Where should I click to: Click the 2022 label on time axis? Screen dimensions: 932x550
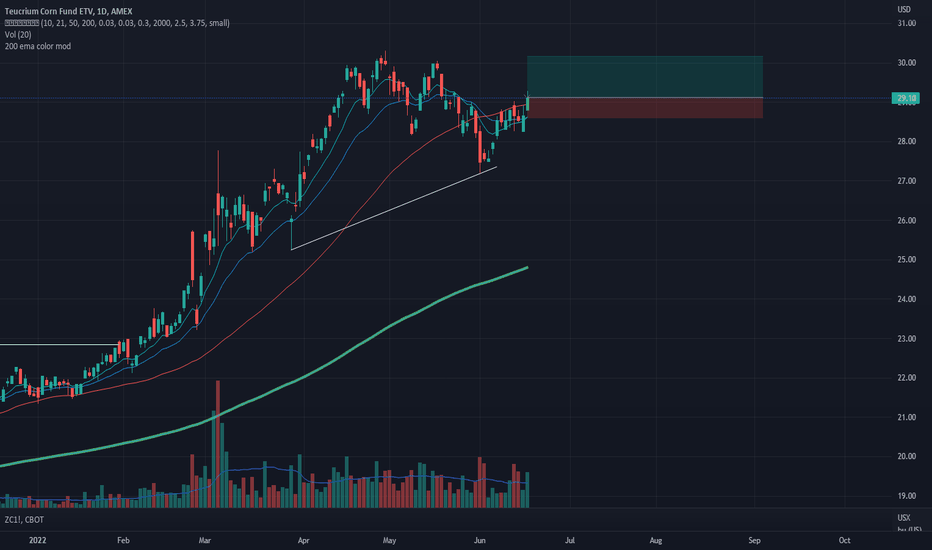(x=37, y=540)
